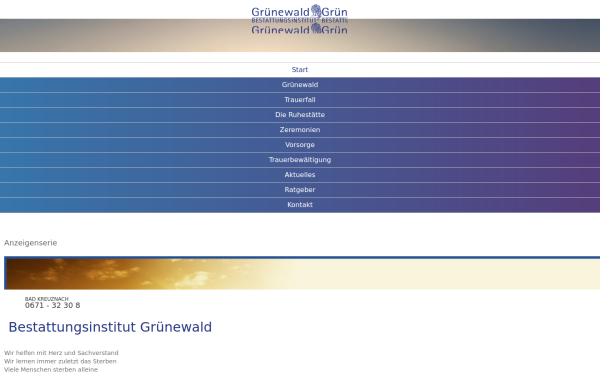Image resolution: width=600 pixels, height=375 pixels.
Task: Go to Die Ruhestätte page
Action: pos(300,115)
